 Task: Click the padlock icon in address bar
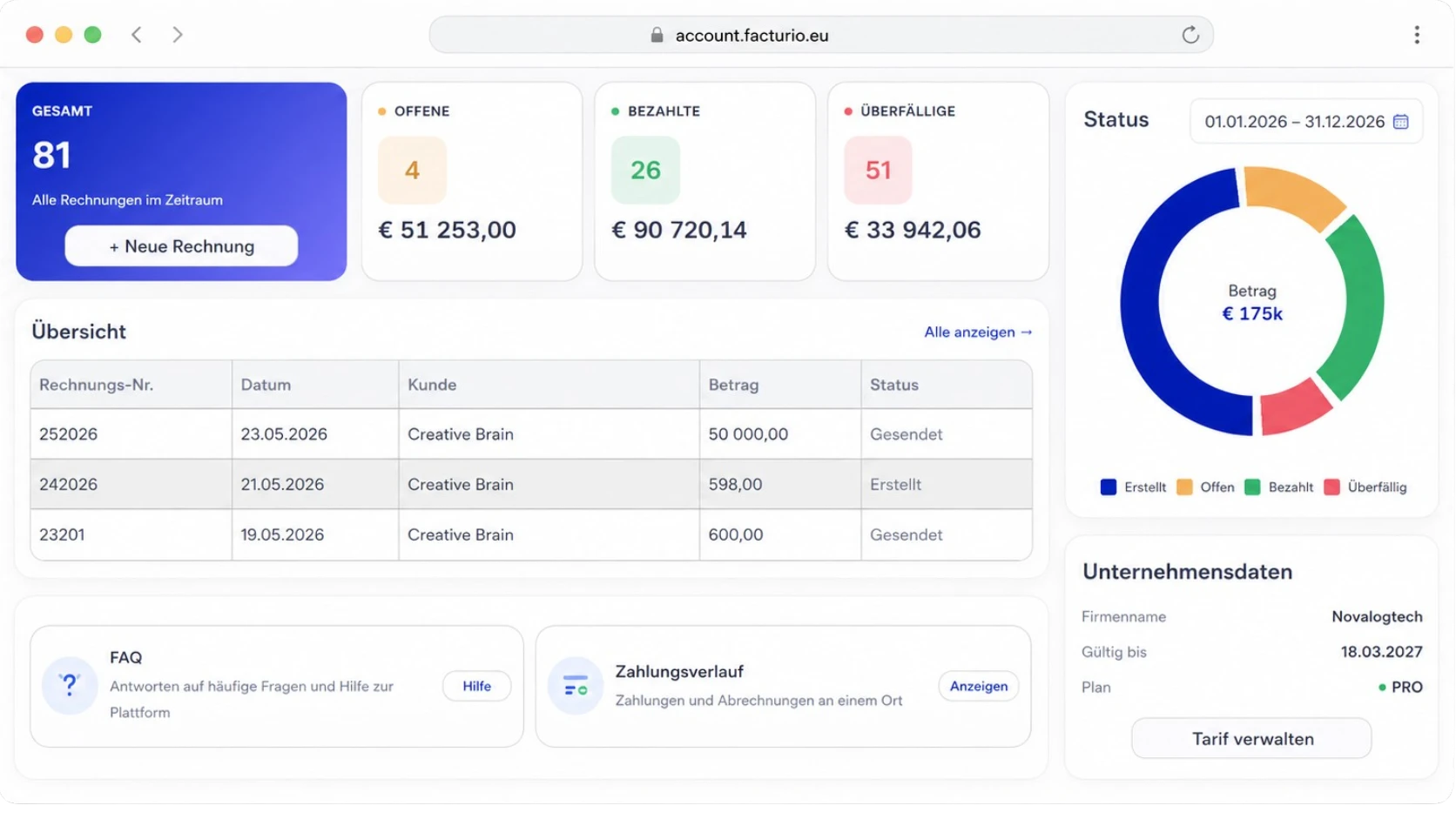(x=657, y=35)
